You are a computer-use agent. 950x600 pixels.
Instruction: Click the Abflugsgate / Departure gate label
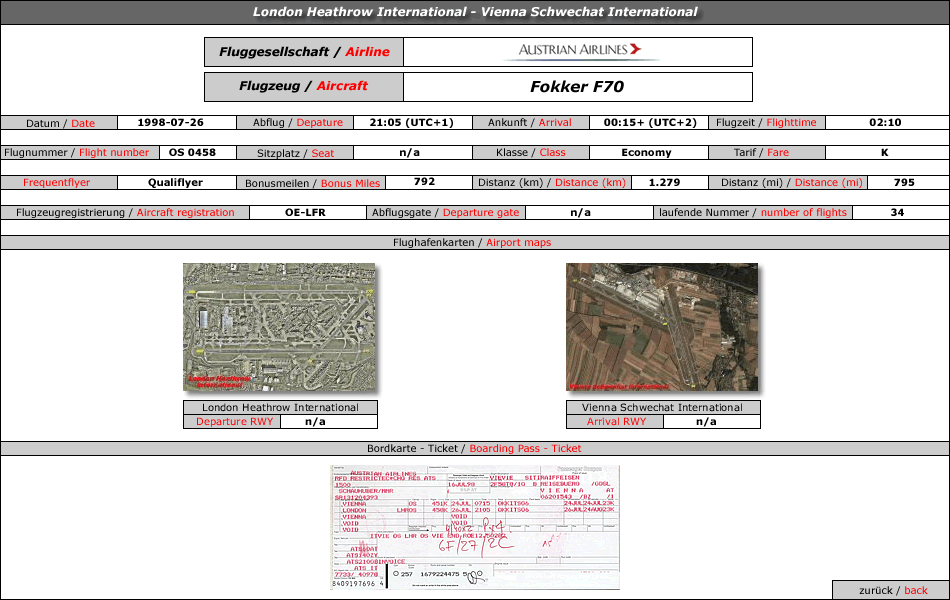pos(446,213)
